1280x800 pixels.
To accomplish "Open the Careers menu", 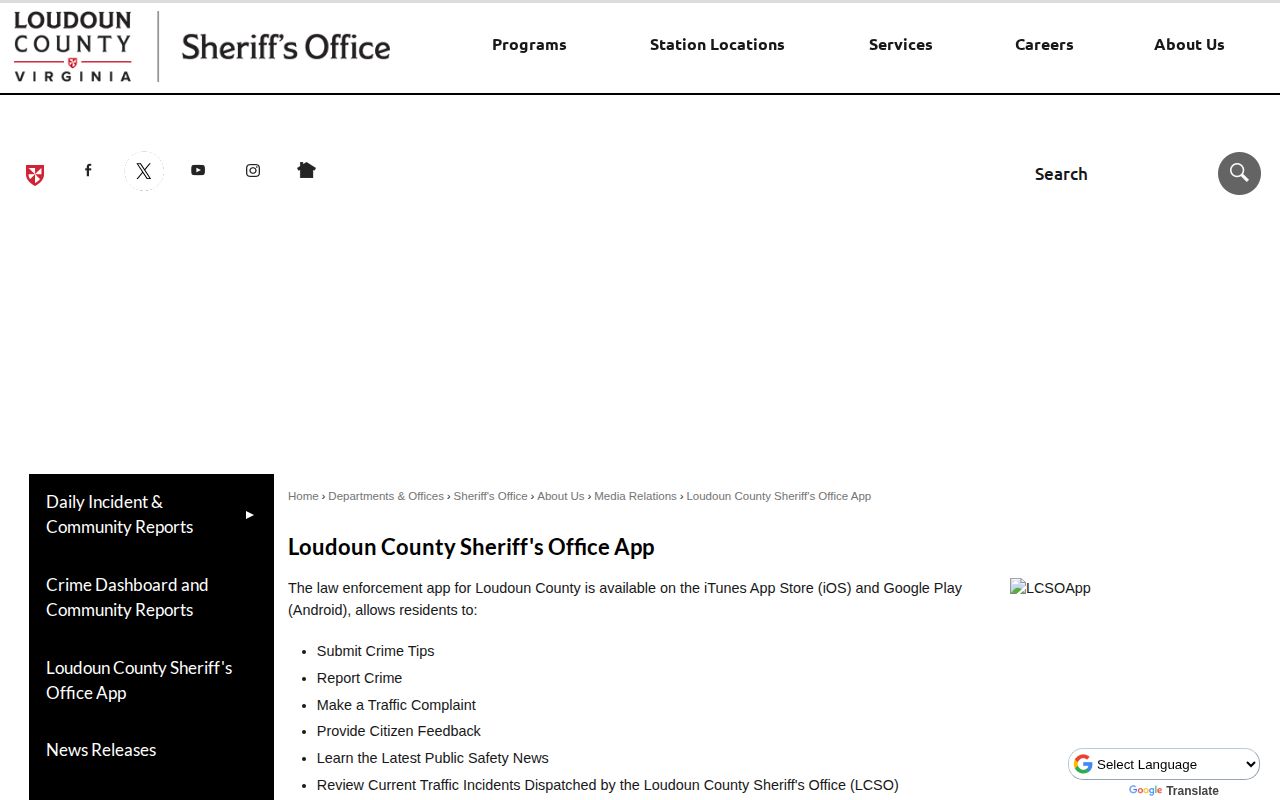I will coord(1044,45).
